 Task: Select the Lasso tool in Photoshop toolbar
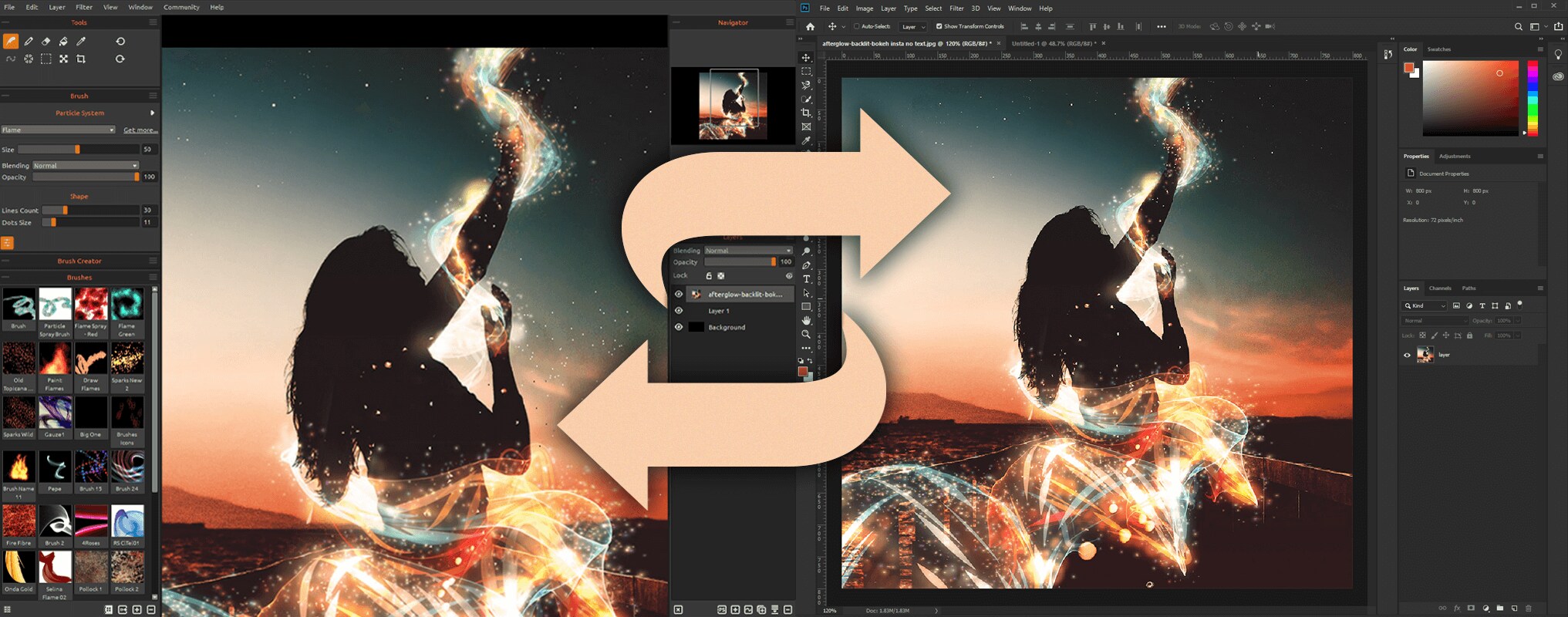coord(806,86)
